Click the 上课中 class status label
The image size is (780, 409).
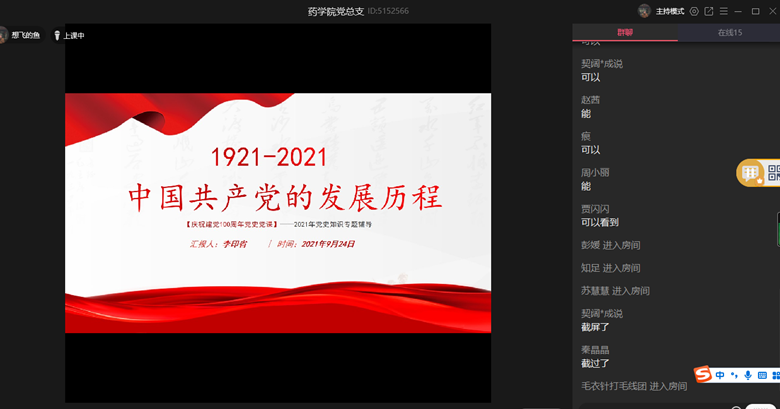coord(74,35)
